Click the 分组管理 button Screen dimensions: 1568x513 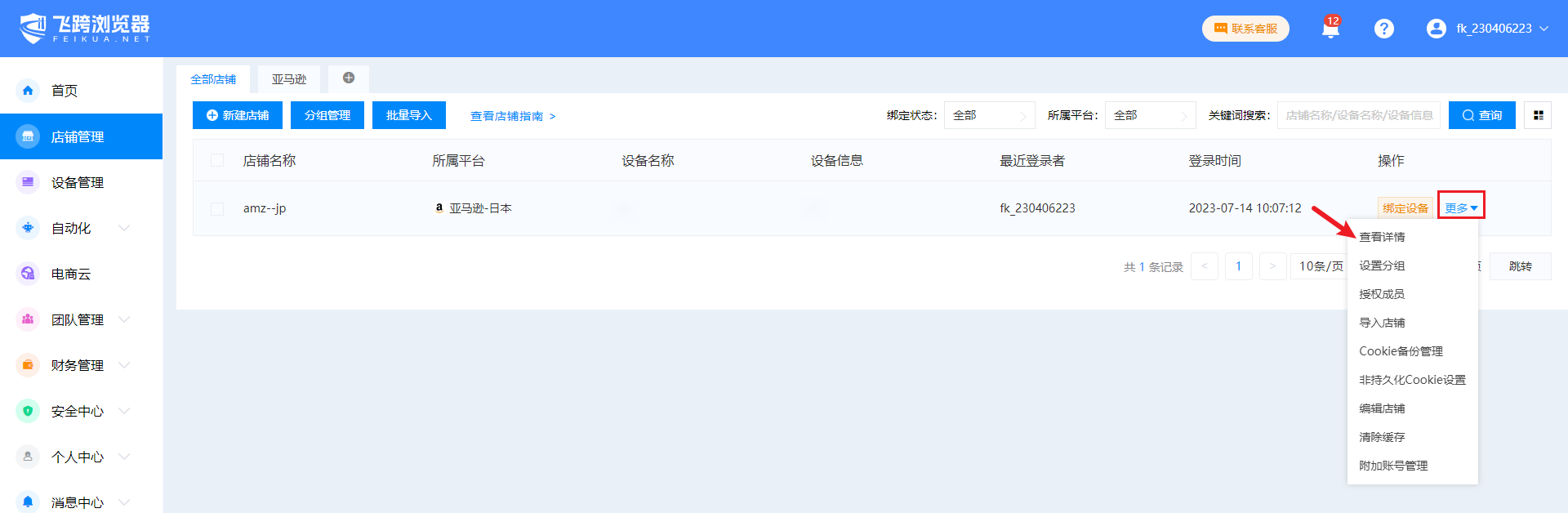pyautogui.click(x=327, y=115)
